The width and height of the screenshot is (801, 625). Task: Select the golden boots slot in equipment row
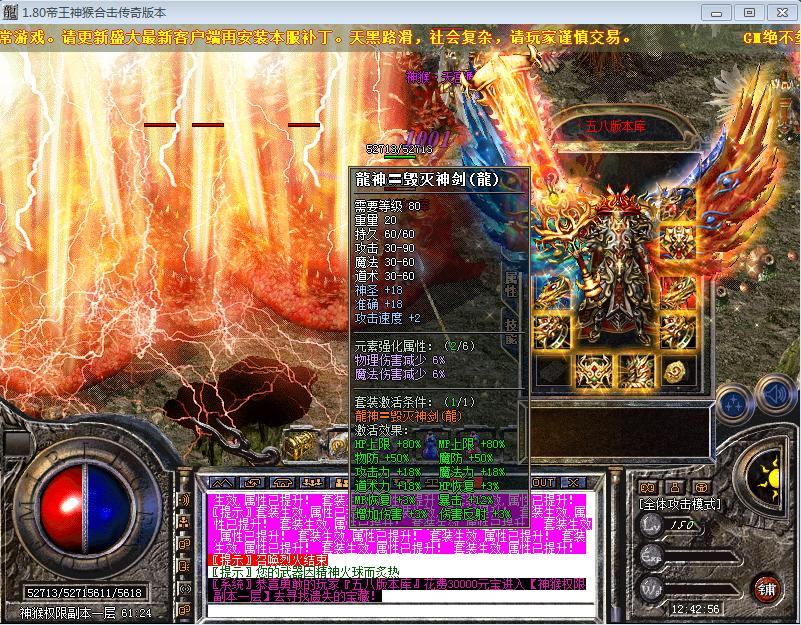[x=635, y=371]
